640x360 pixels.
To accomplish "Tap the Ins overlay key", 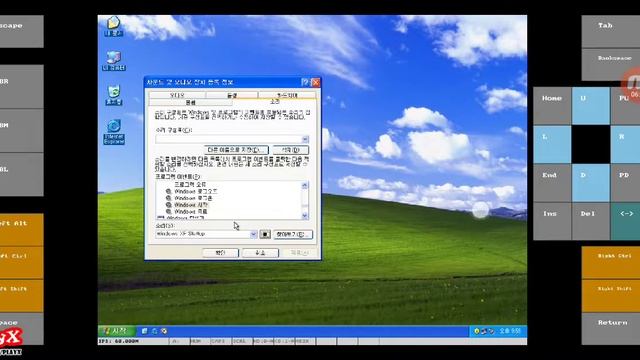I will click(552, 221).
